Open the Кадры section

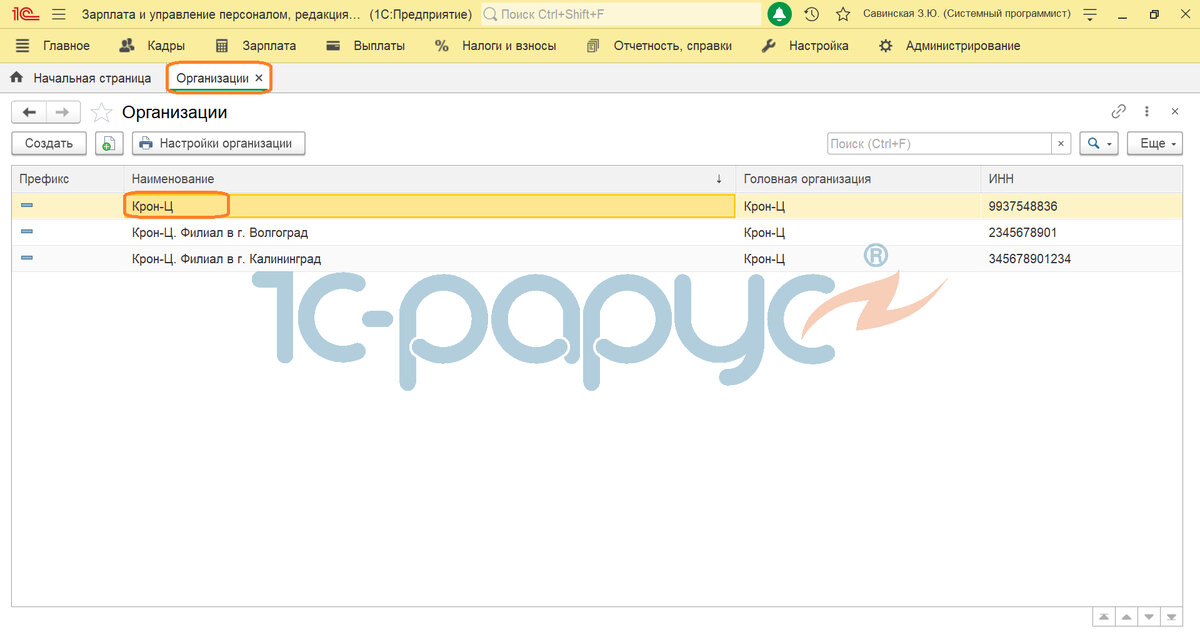coord(152,46)
